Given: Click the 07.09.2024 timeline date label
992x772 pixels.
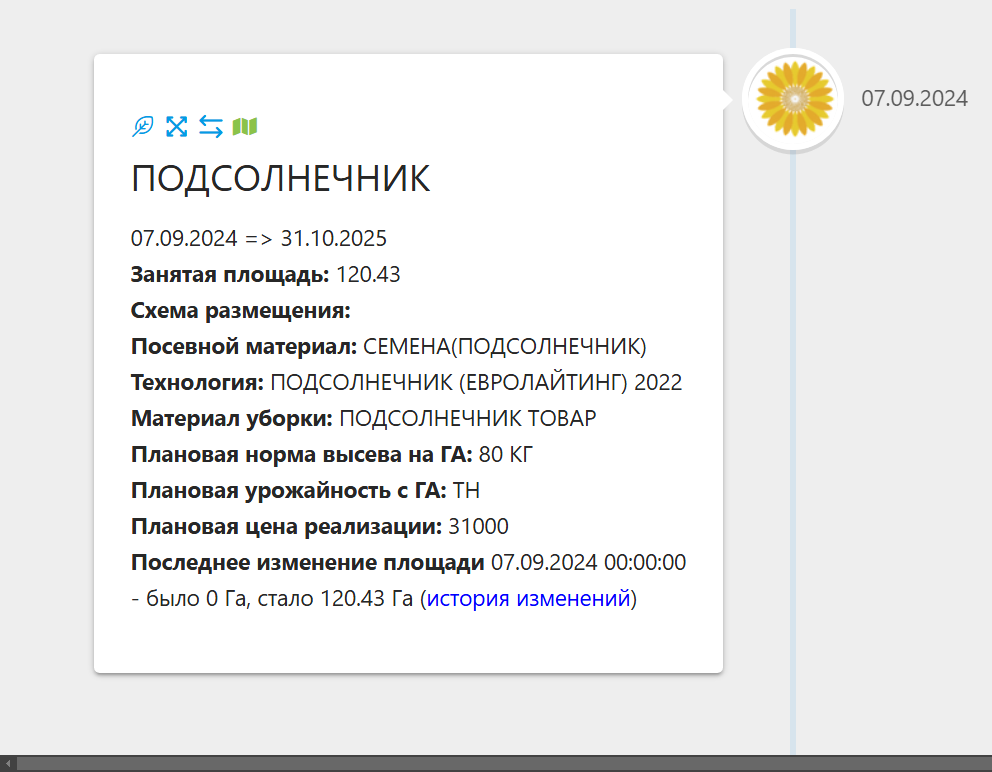Looking at the screenshot, I should click(914, 98).
